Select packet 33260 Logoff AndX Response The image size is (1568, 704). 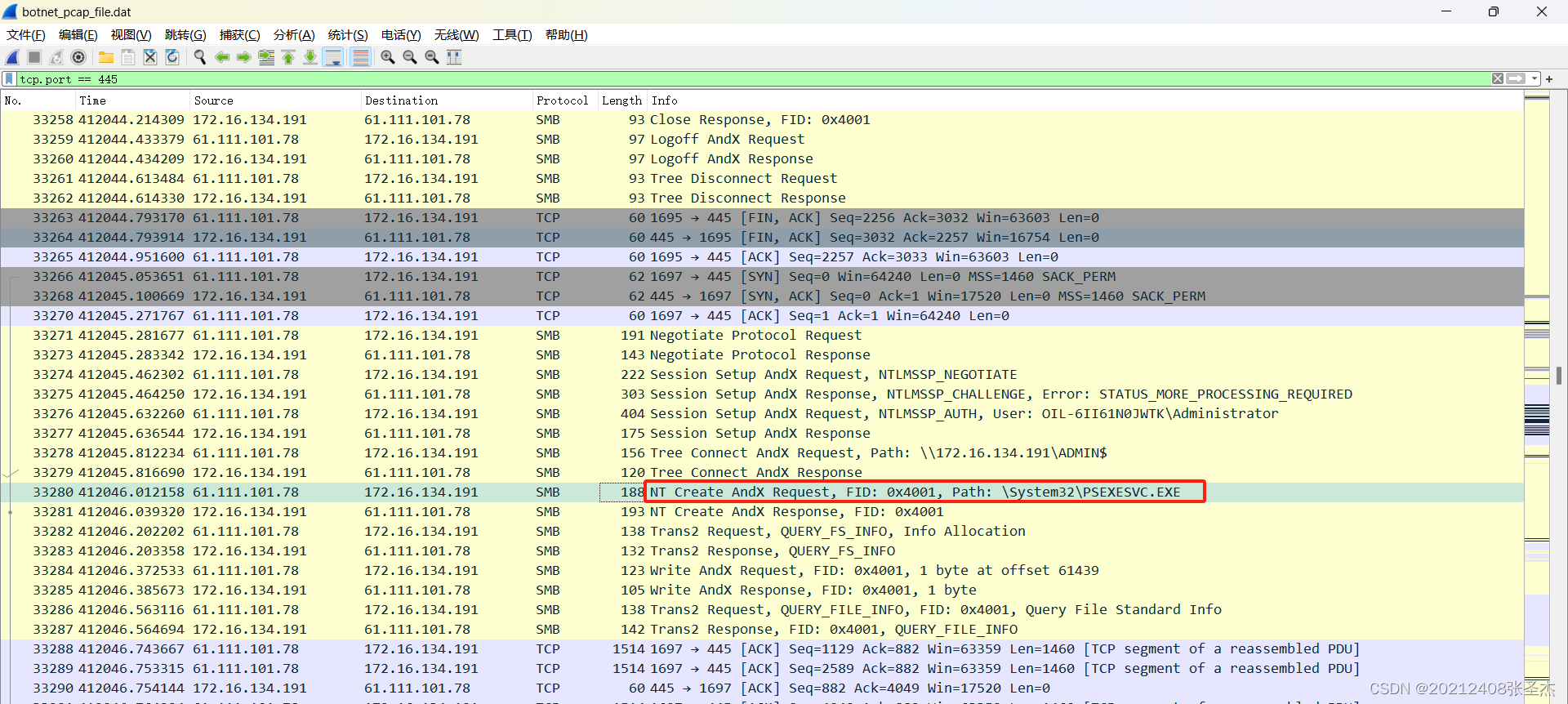tap(762, 159)
